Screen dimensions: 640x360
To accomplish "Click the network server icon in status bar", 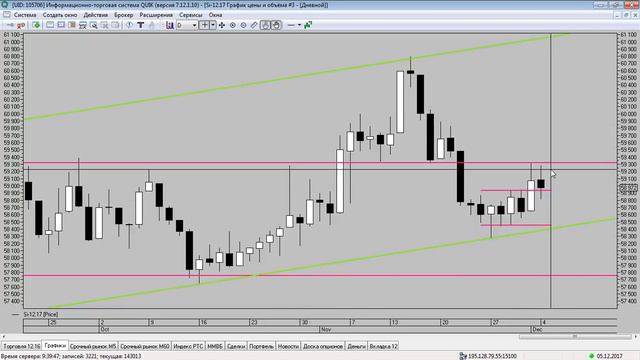I will point(463,356).
